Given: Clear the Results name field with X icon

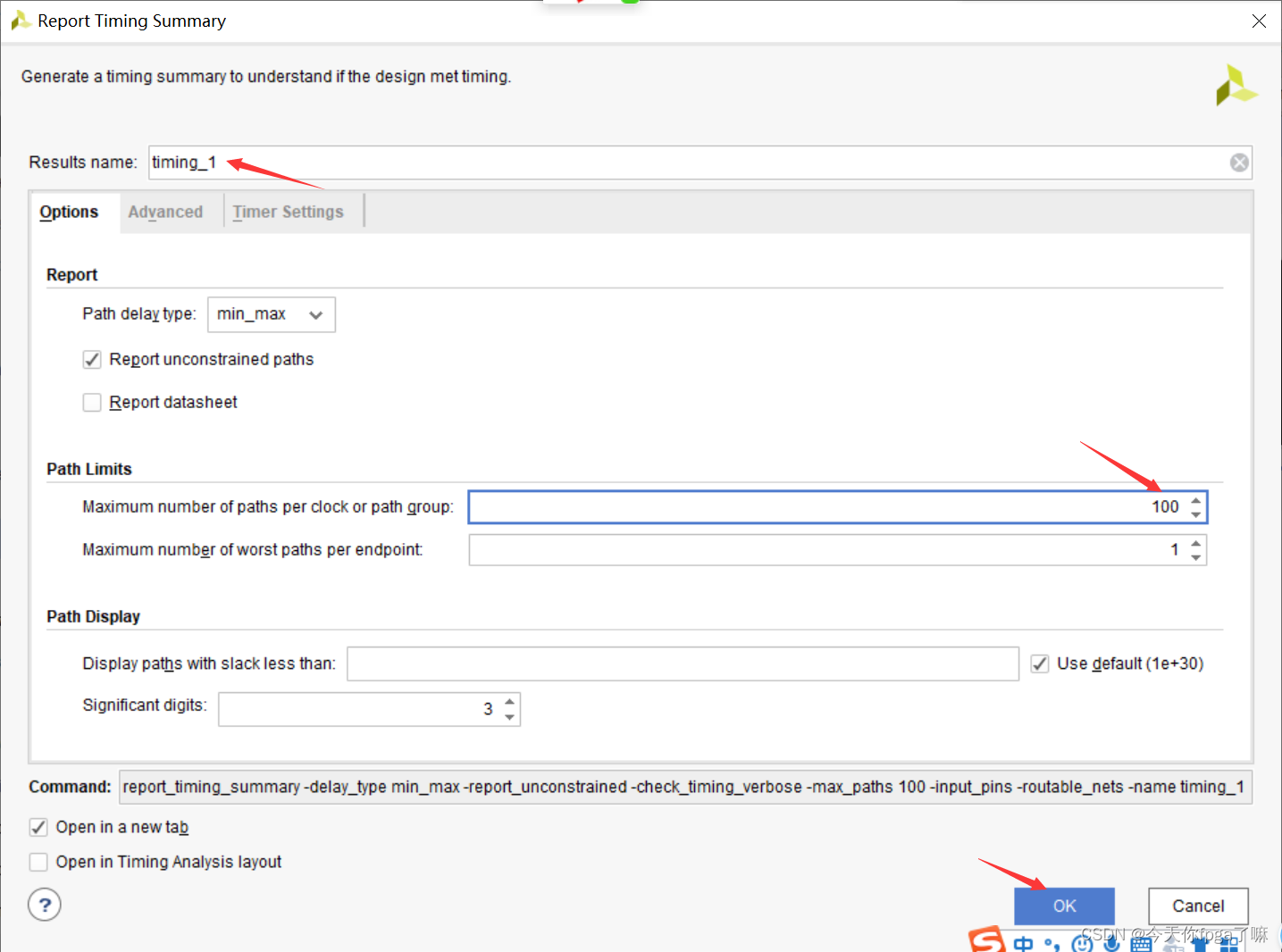Looking at the screenshot, I should pos(1239,163).
